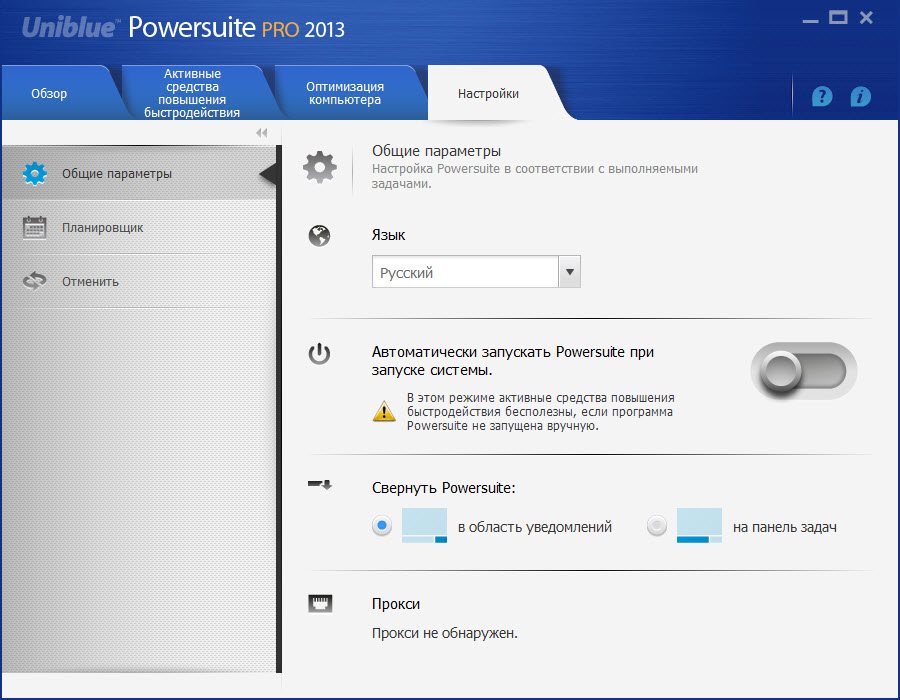Click the 'Язык' label

[x=389, y=235]
